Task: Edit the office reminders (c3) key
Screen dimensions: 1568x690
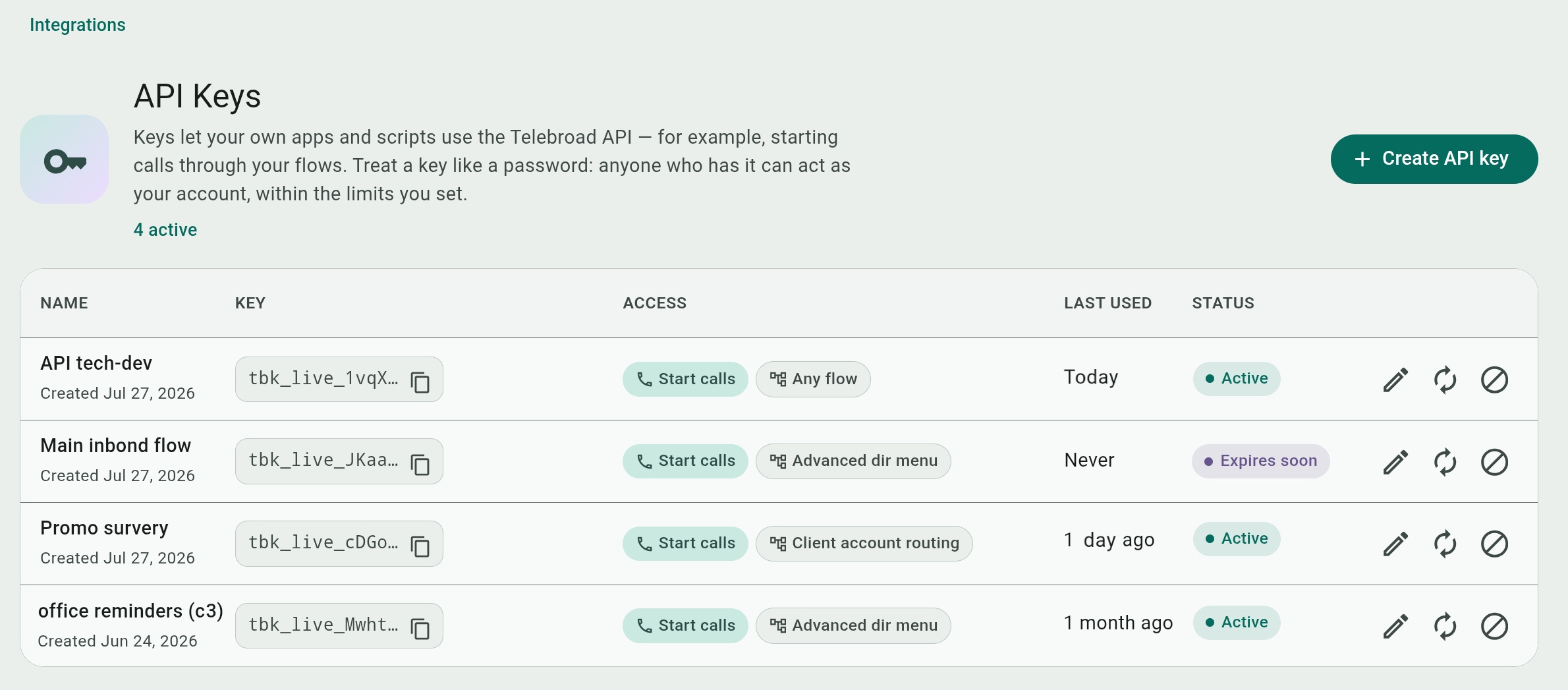Action: [1395, 626]
